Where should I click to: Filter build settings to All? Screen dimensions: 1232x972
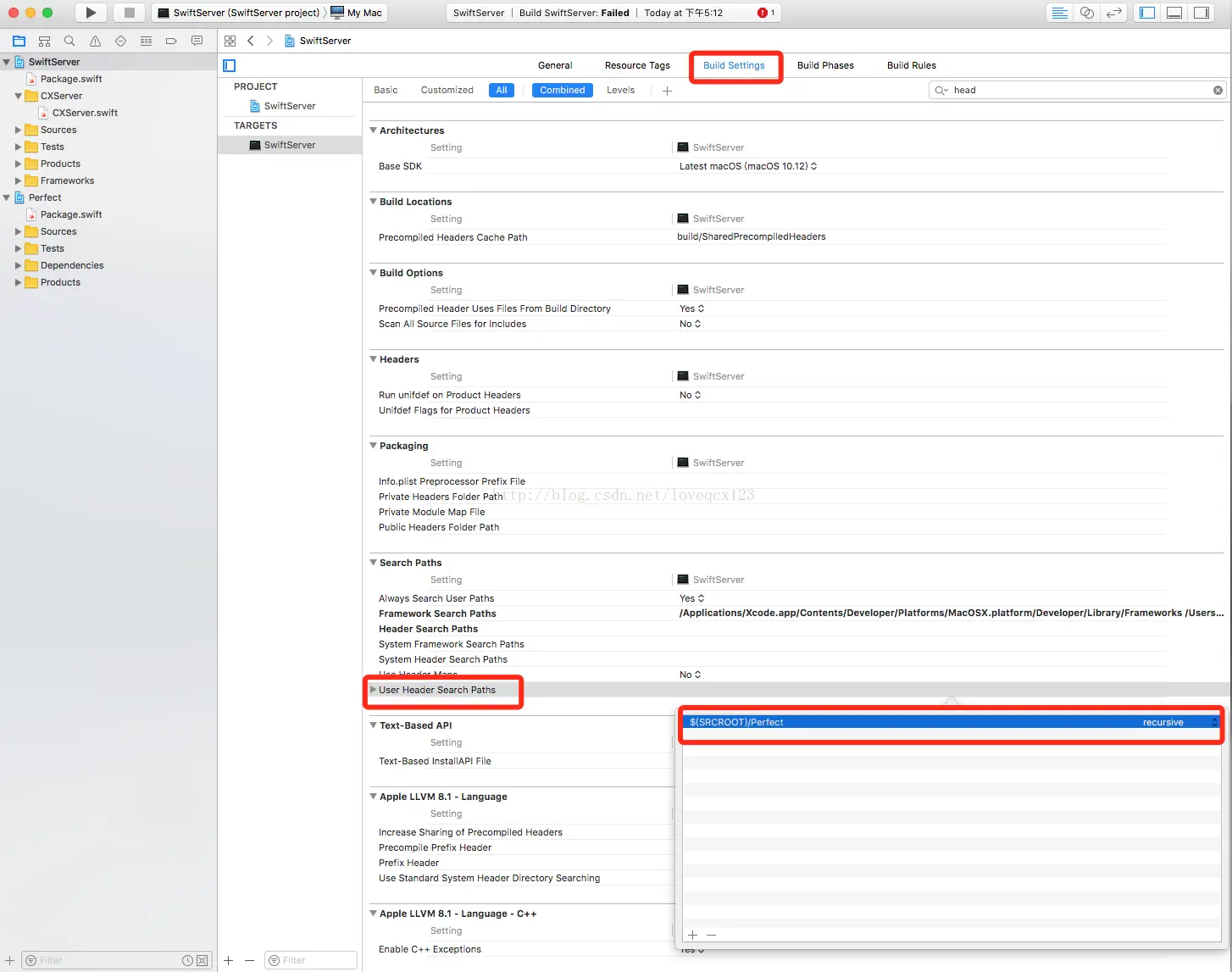502,90
